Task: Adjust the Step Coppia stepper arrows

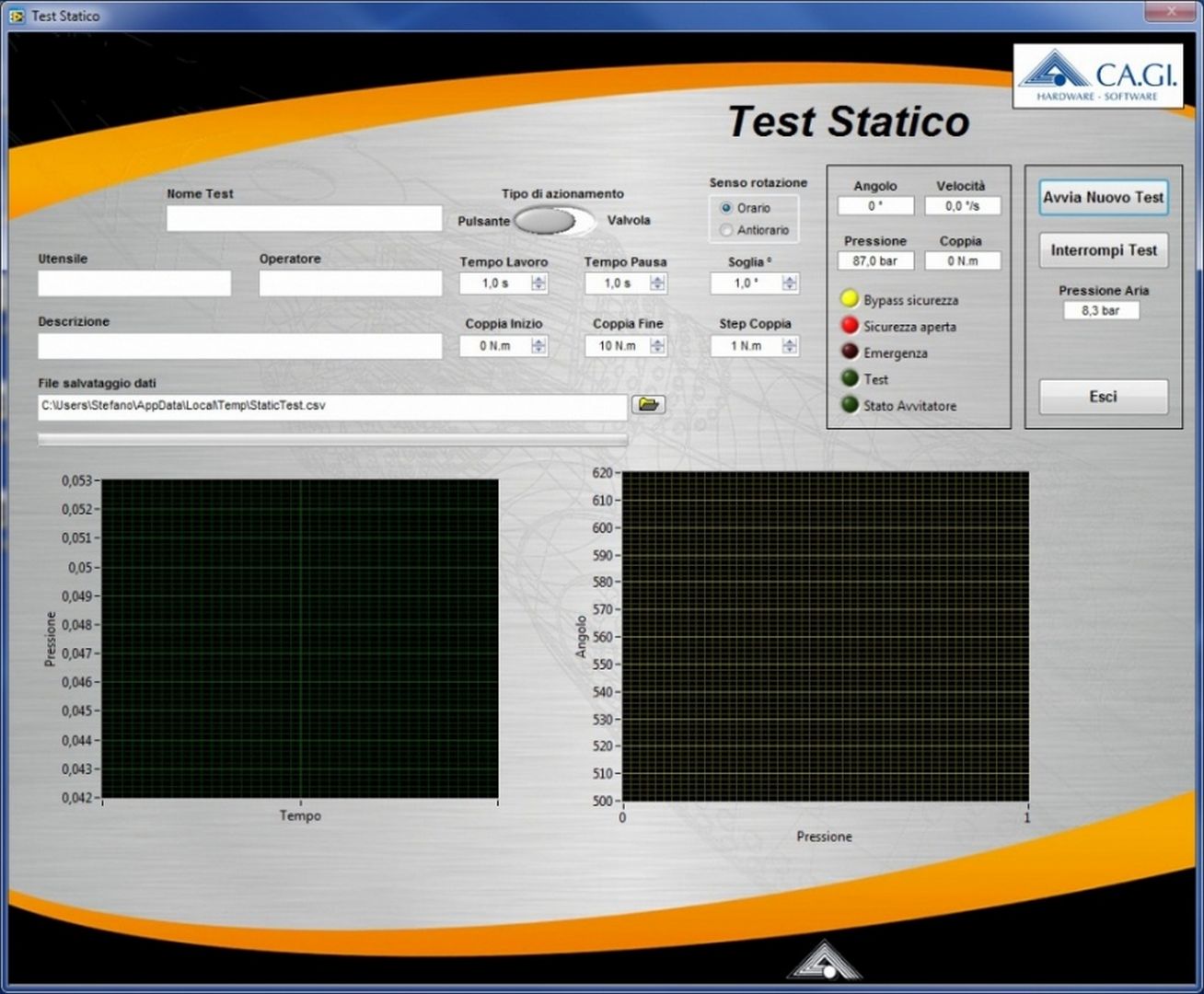Action: 790,346
